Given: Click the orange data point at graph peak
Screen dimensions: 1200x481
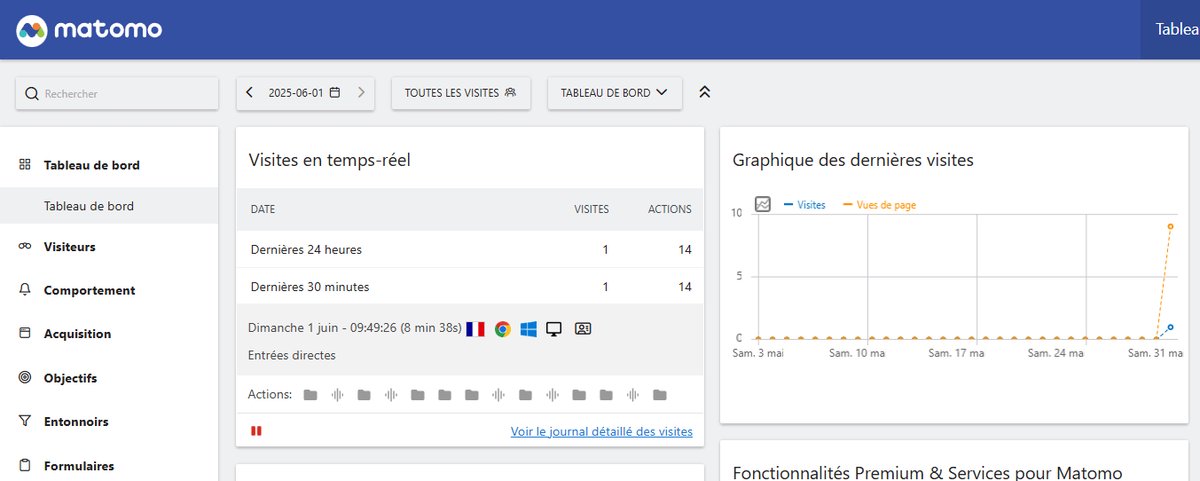Looking at the screenshot, I should tap(1170, 226).
